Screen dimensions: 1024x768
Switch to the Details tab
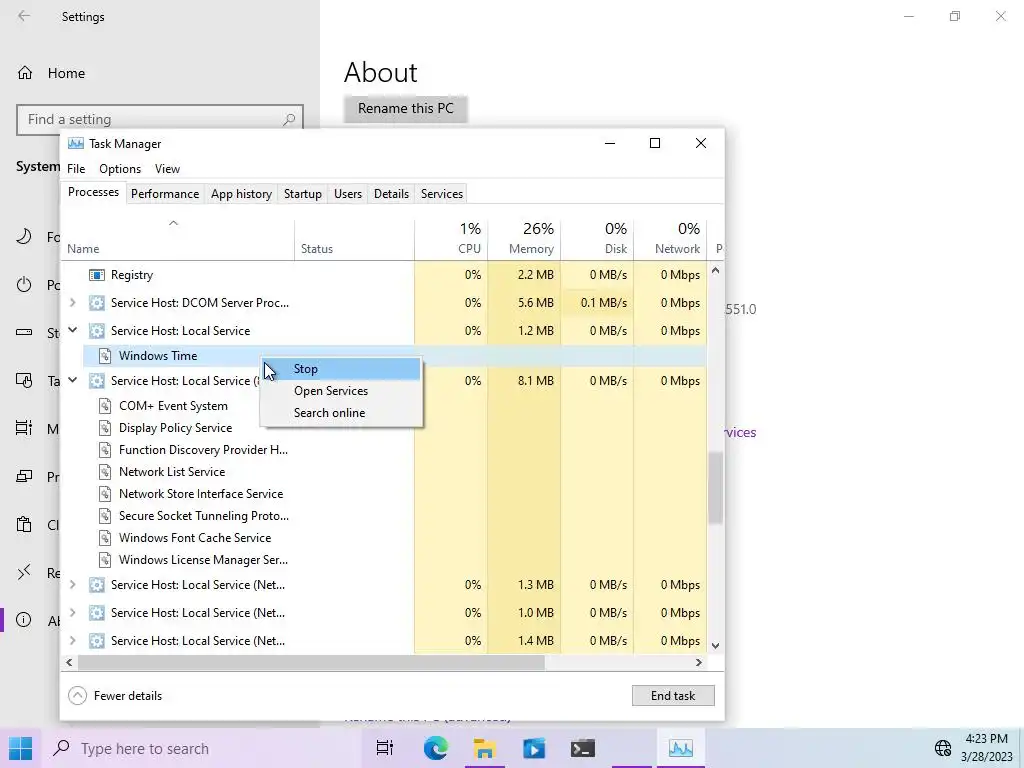point(391,194)
